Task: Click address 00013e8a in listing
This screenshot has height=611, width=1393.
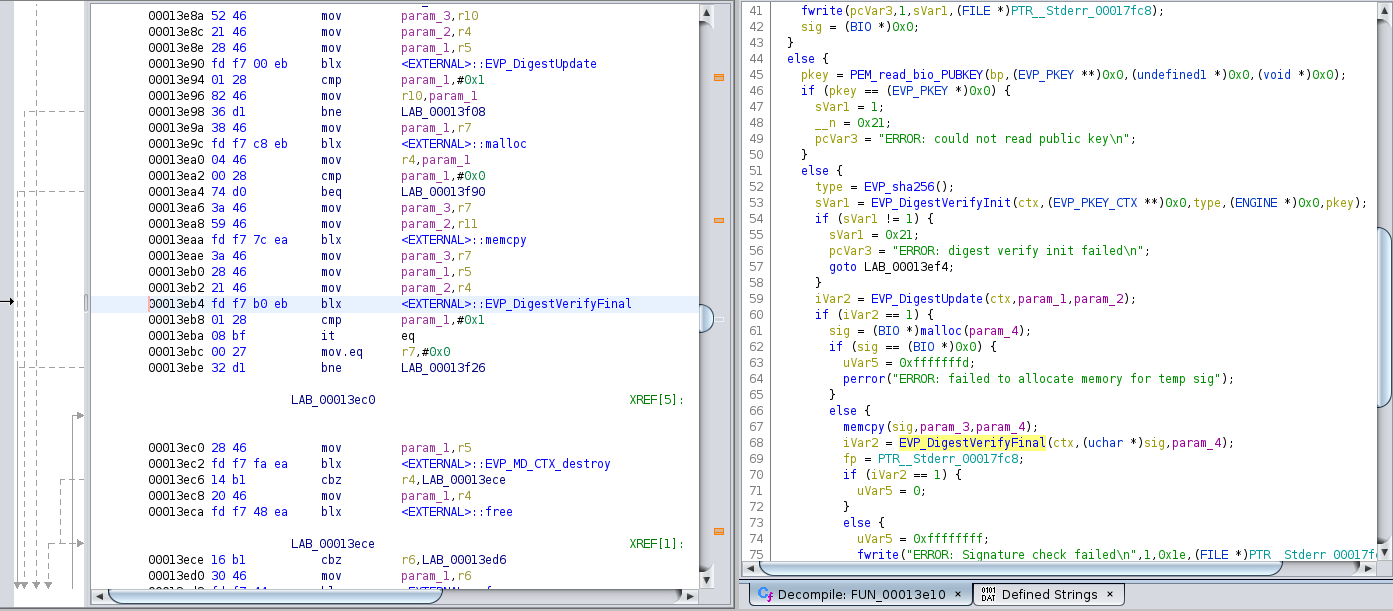Action: click(x=176, y=16)
